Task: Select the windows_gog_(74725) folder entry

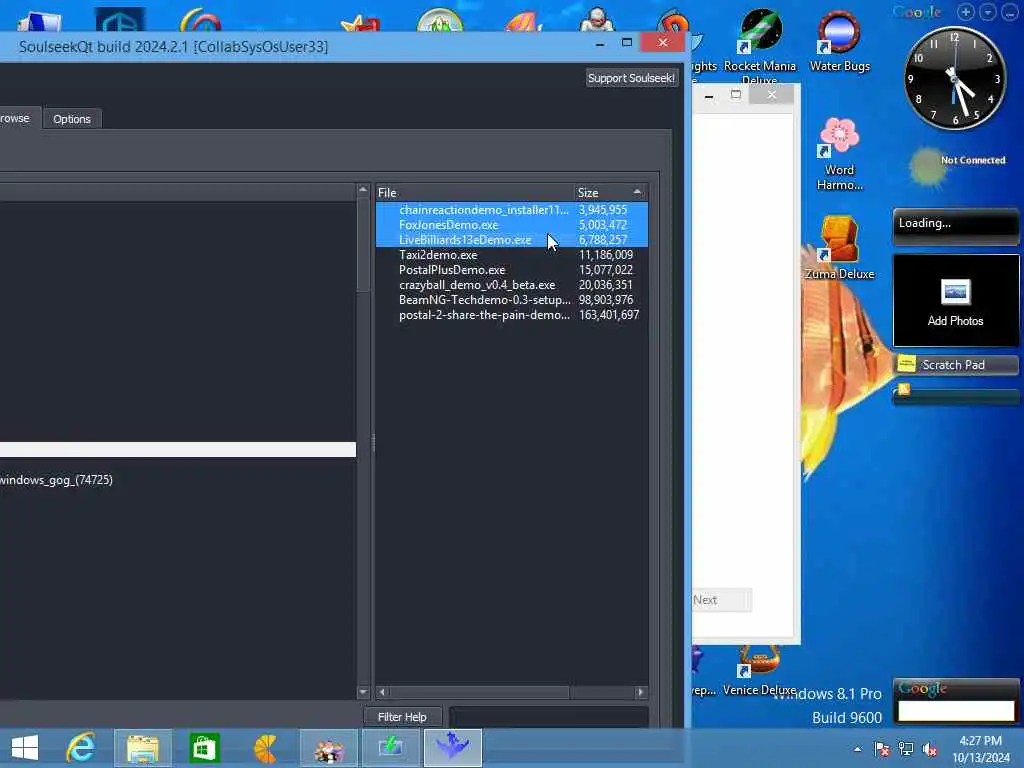Action: pos(56,480)
